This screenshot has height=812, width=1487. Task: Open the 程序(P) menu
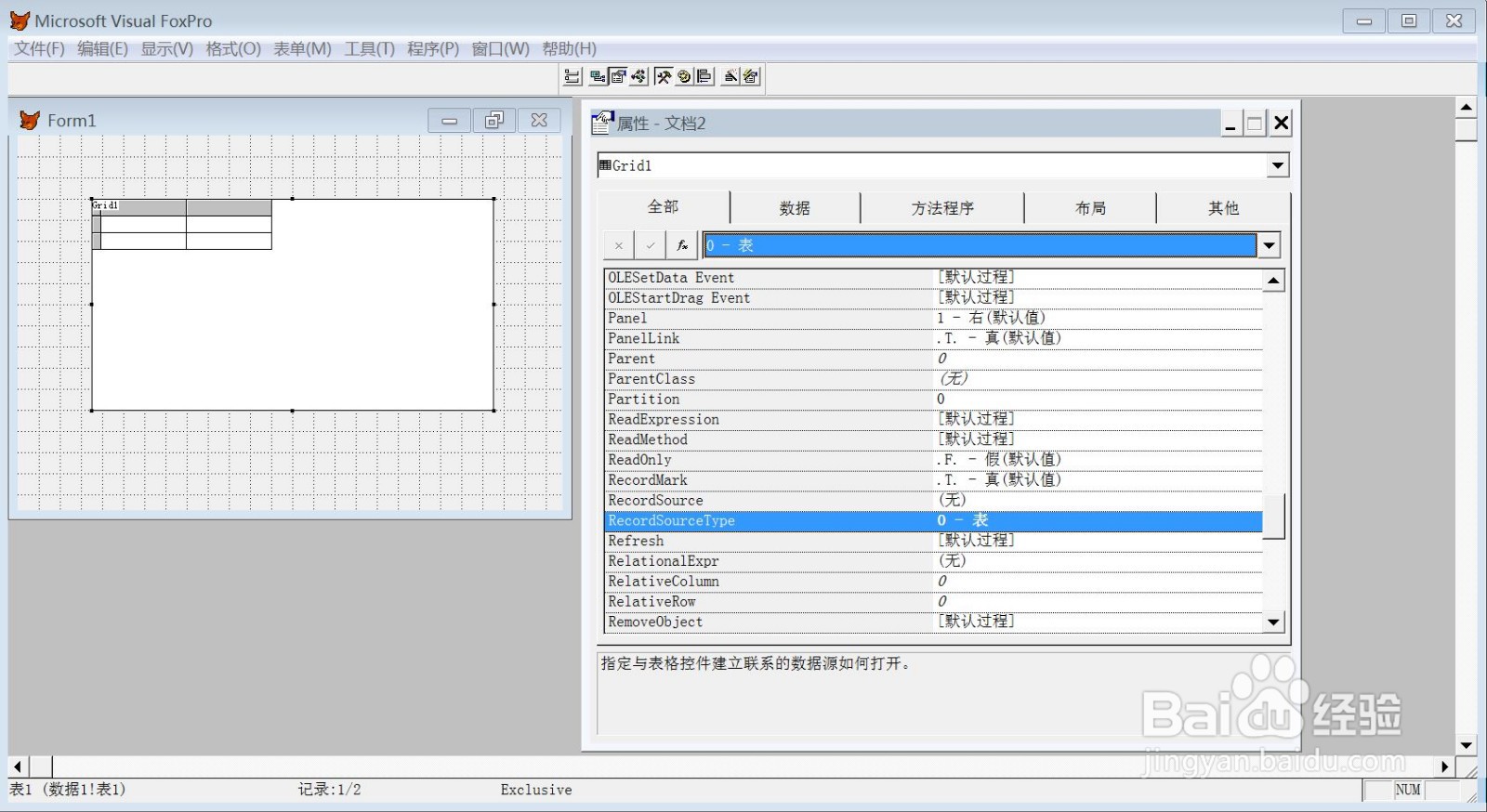(x=433, y=48)
